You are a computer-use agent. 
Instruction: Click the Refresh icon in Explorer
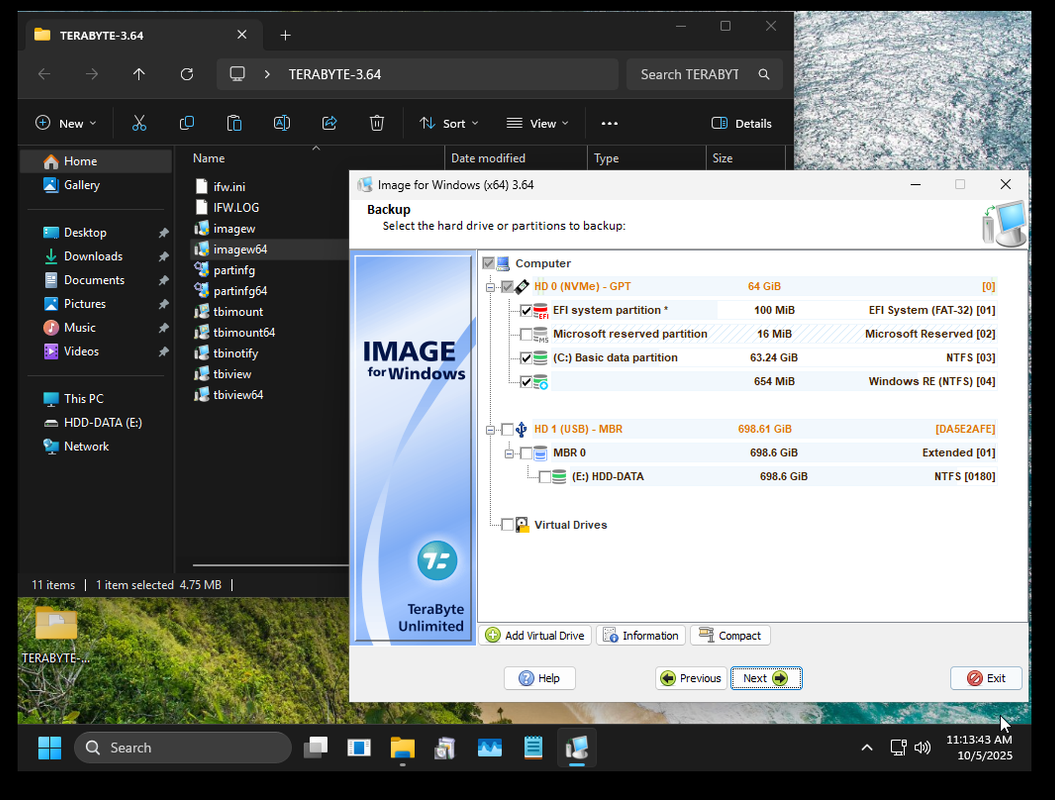coord(187,74)
